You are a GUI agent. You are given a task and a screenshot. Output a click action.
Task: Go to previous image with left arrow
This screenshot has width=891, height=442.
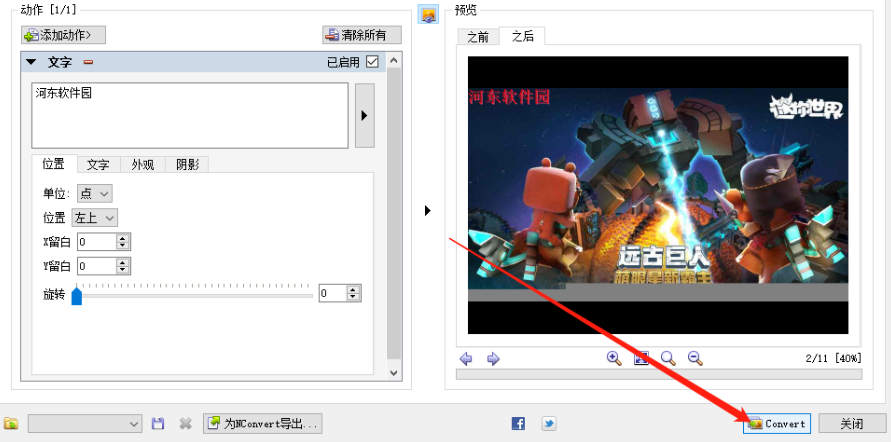(x=466, y=358)
